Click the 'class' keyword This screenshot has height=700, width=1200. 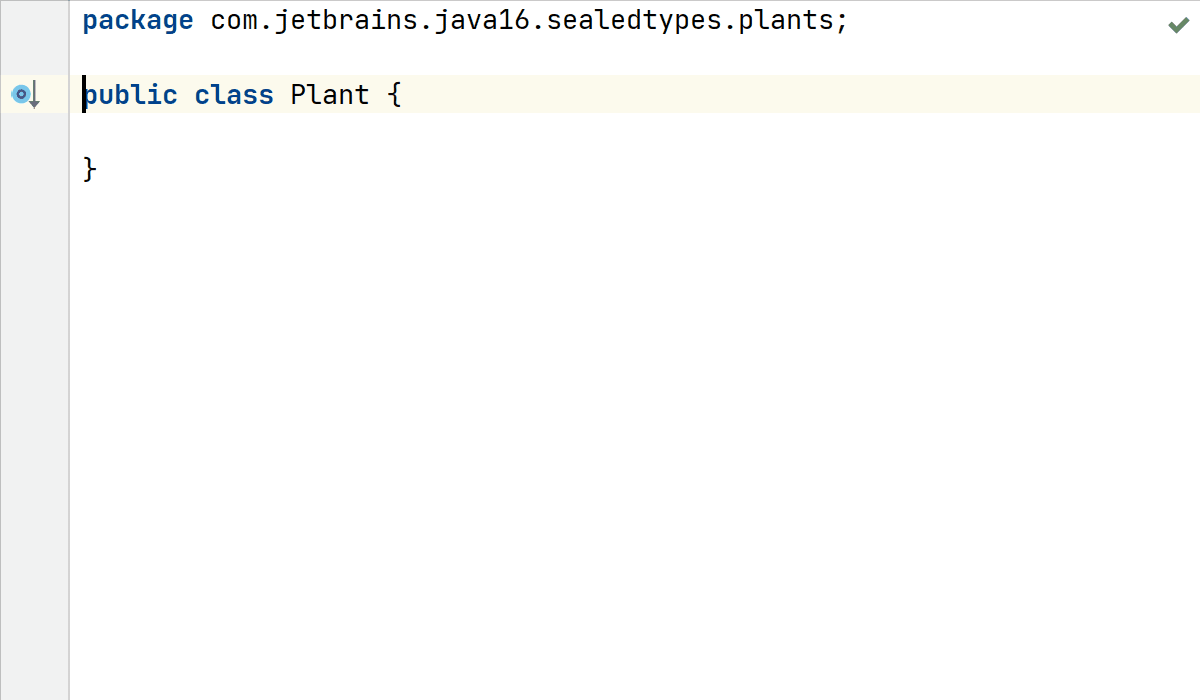coord(234,95)
